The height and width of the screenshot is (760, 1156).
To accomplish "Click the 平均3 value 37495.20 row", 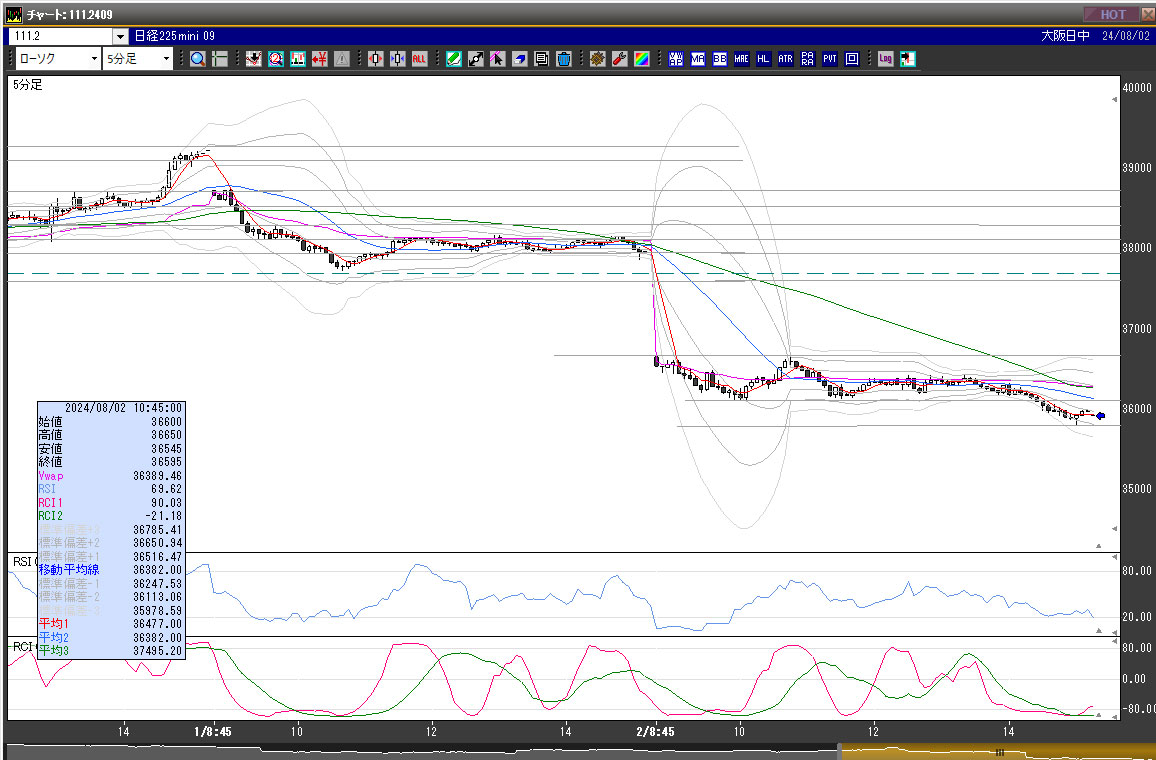I will click(x=111, y=651).
